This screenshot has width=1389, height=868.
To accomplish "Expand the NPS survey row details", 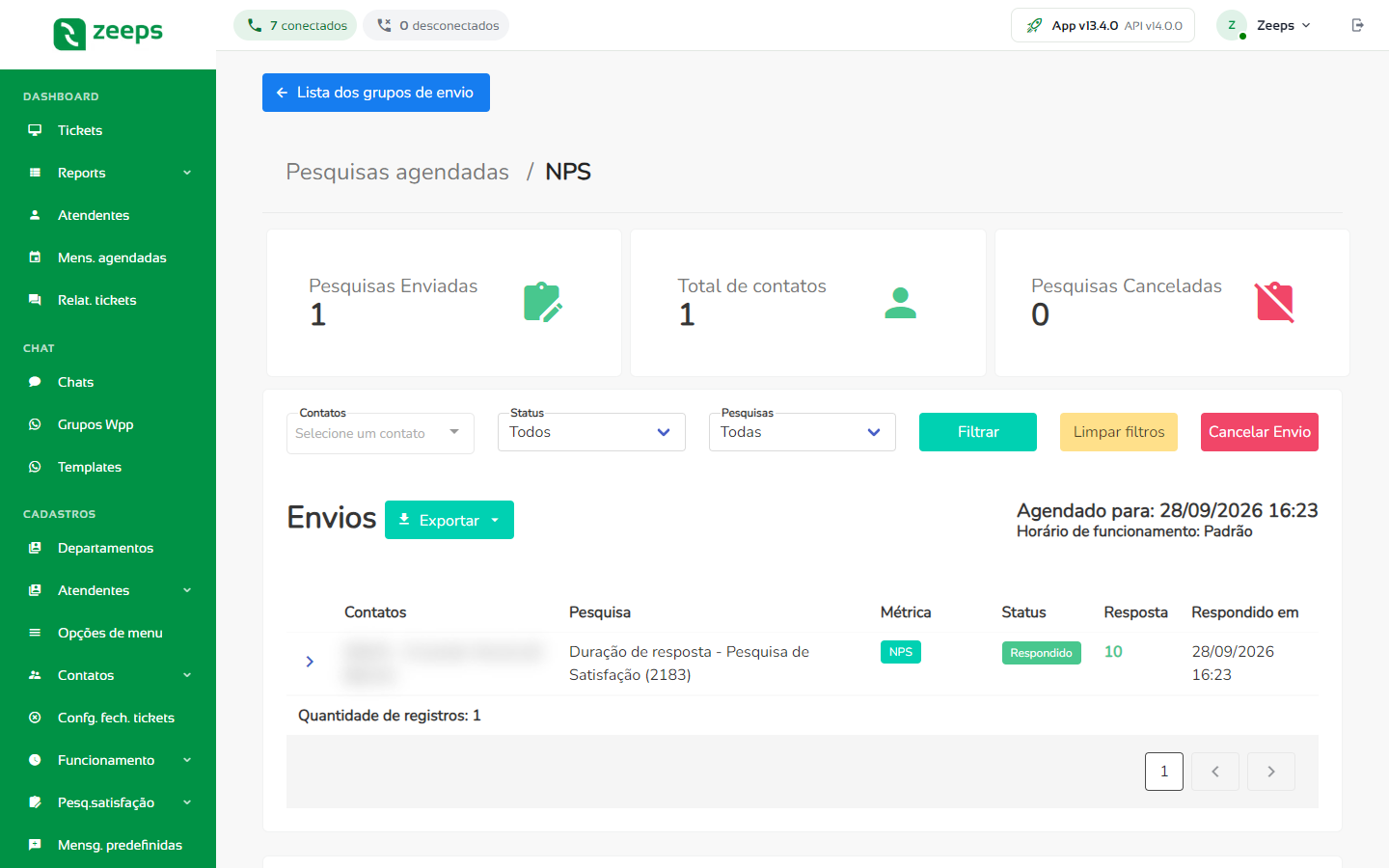I will (x=310, y=662).
